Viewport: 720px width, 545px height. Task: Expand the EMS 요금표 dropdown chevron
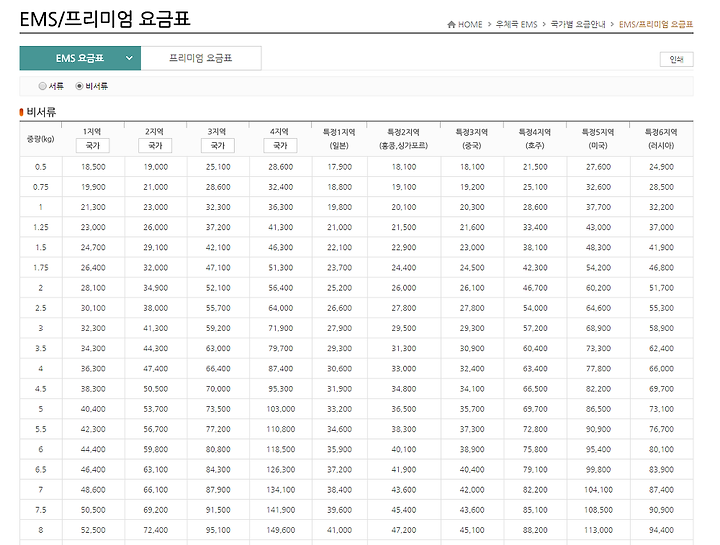point(129,58)
